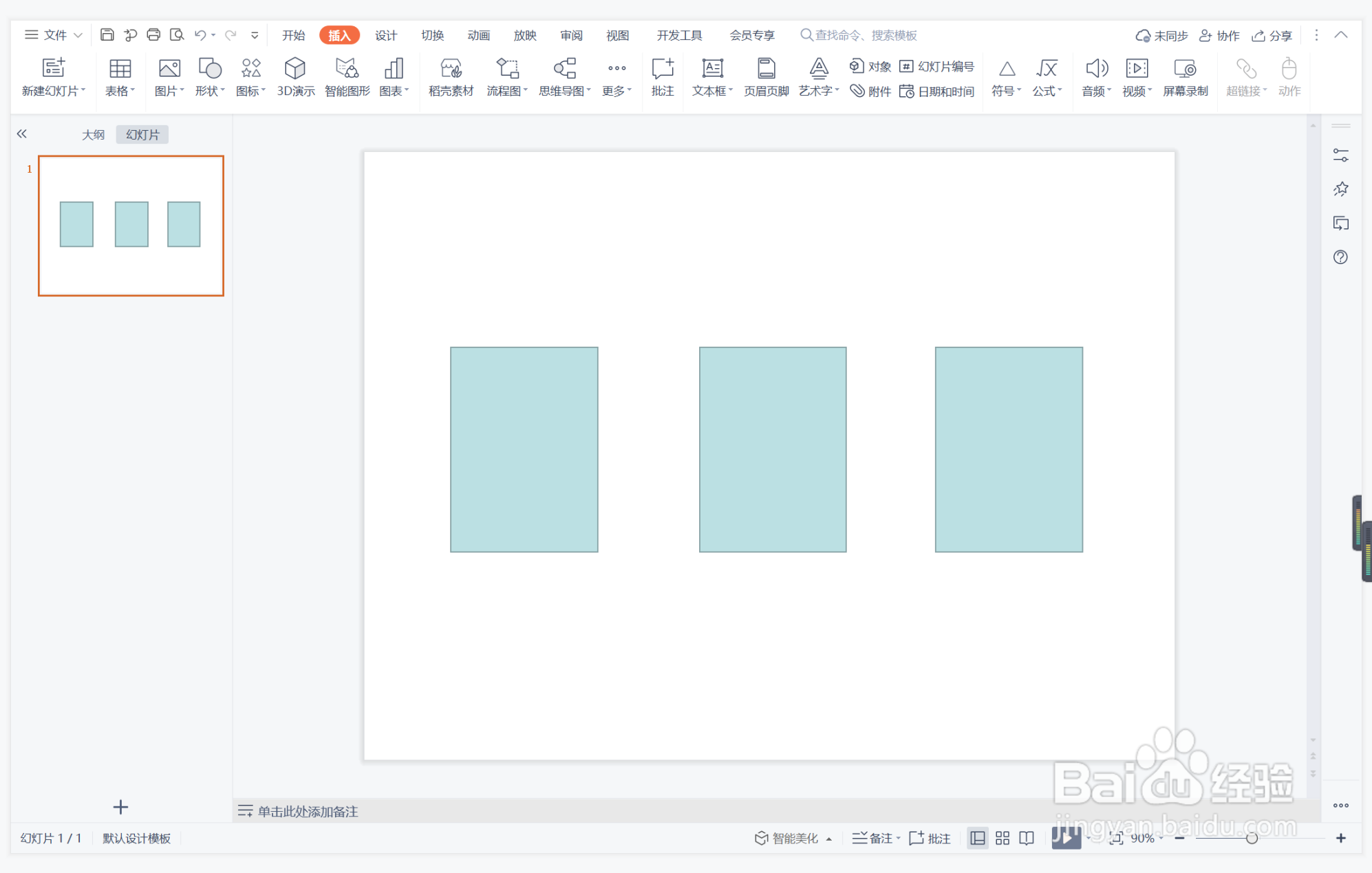
Task: Expand the 形状 shapes dropdown
Action: (x=222, y=91)
